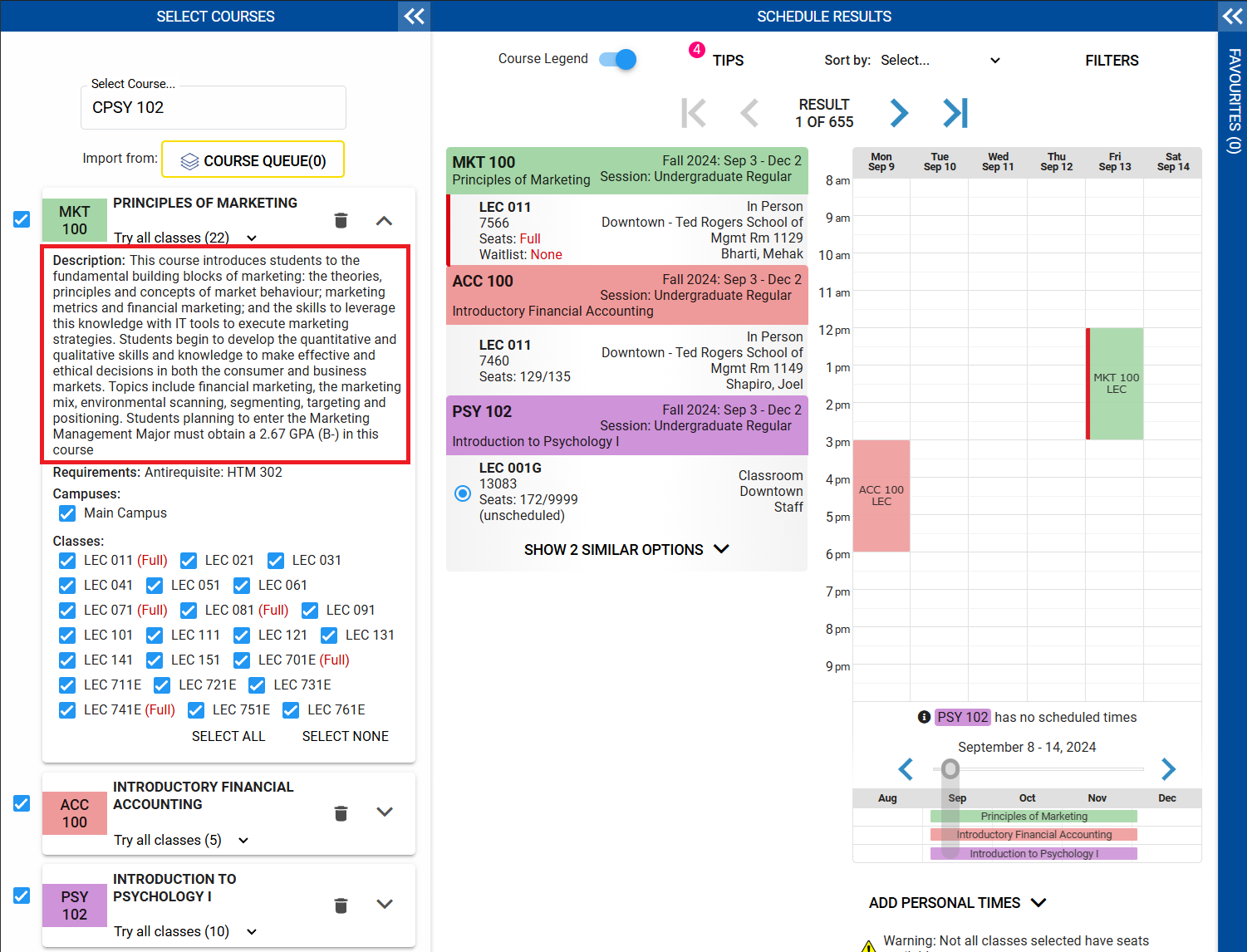Click the Course Queue import button
The width and height of the screenshot is (1247, 952).
253,160
